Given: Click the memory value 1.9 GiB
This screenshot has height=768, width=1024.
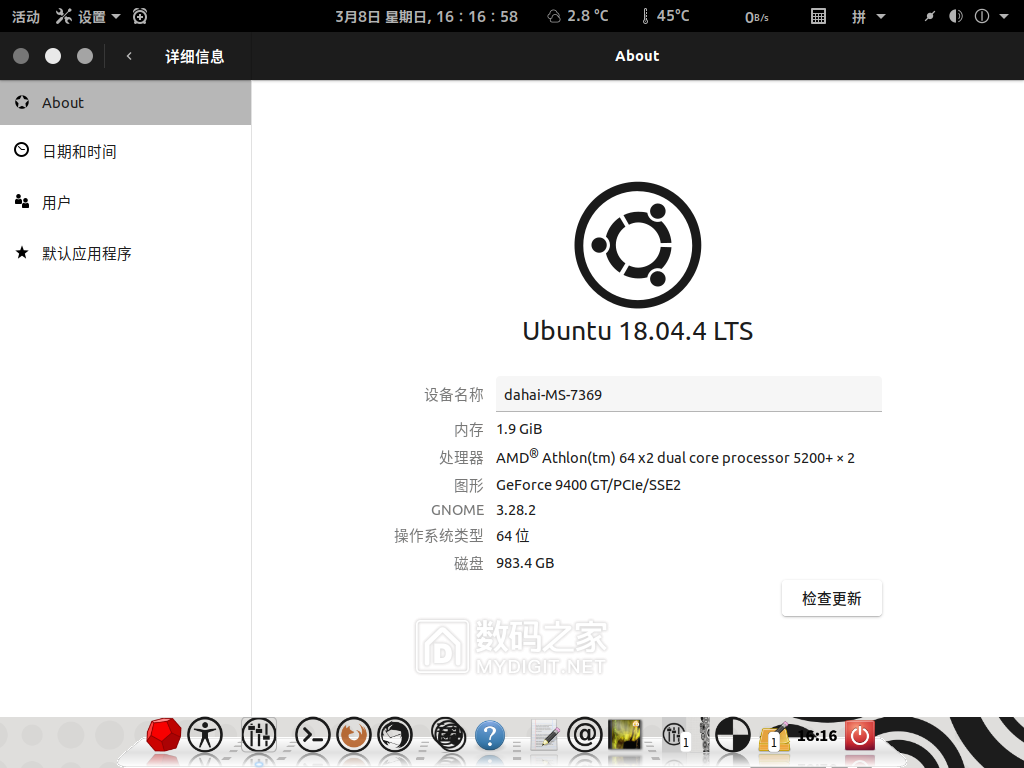Looking at the screenshot, I should [519, 429].
